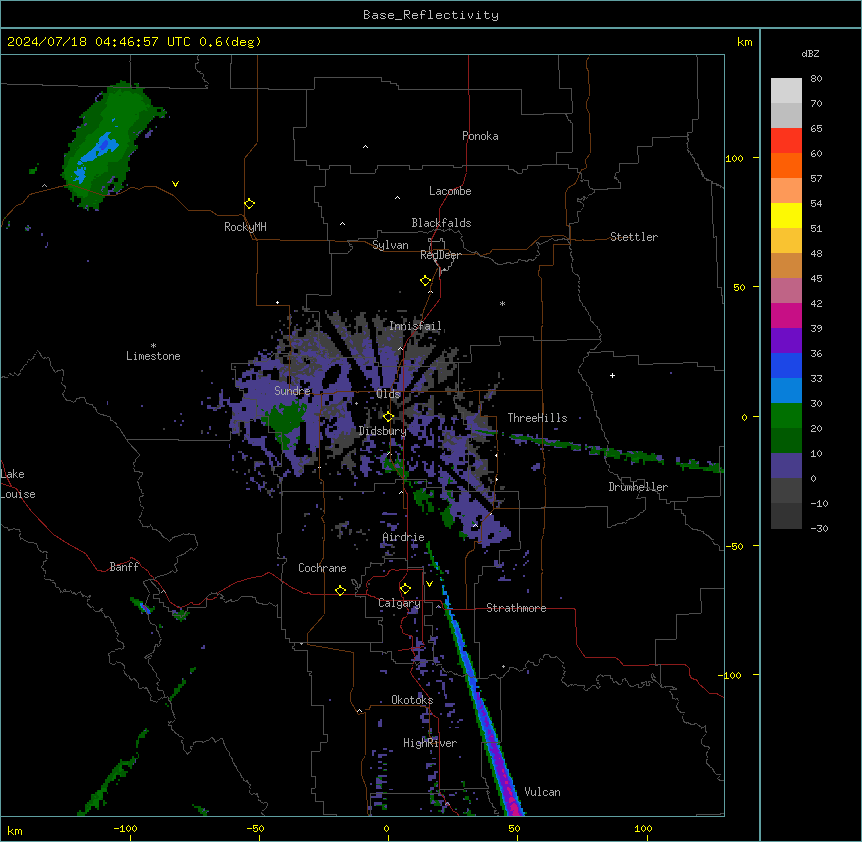Click the ThreeHills label

tap(537, 418)
